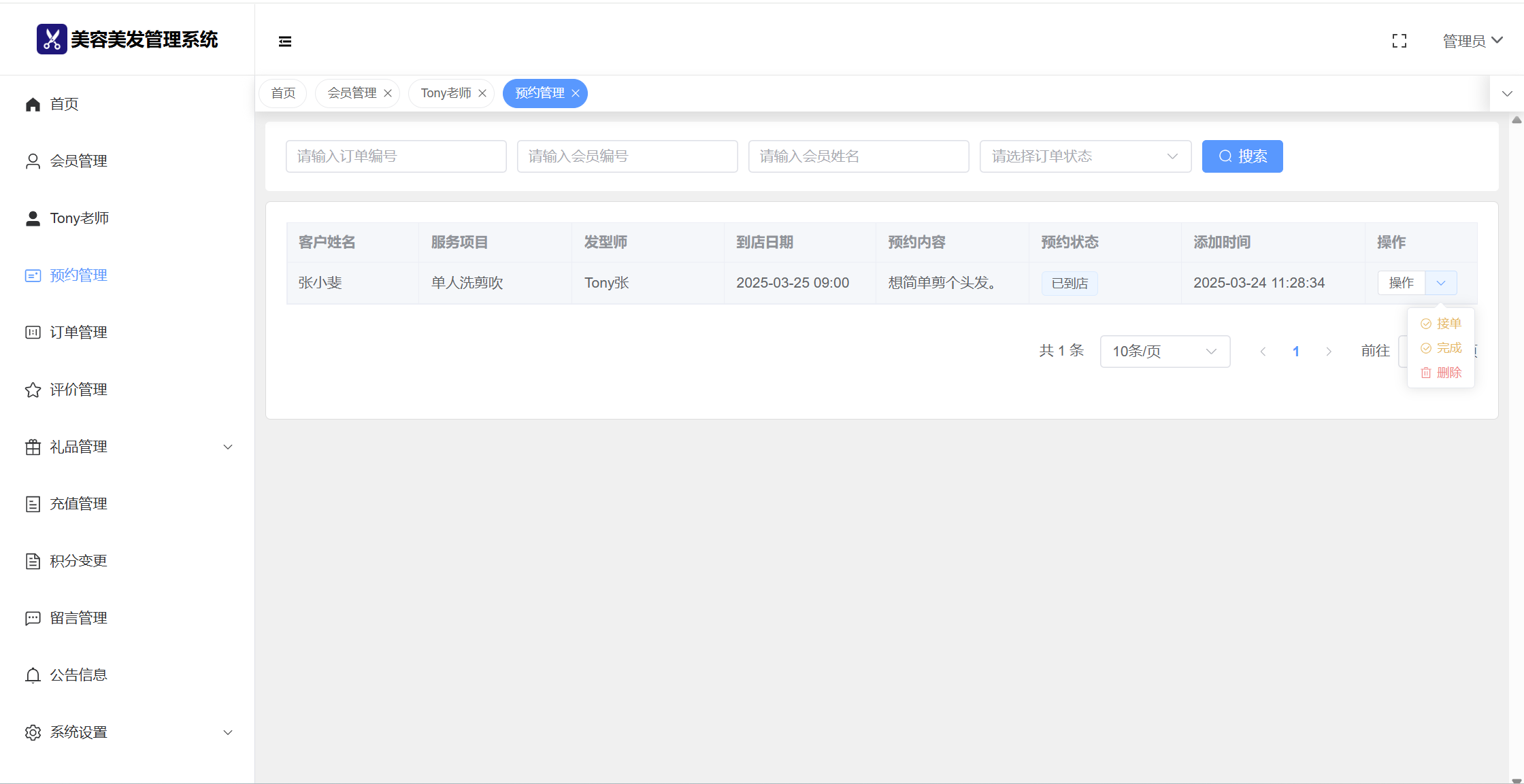Toggle fullscreen mode icon
The width and height of the screenshot is (1524, 784).
1399,41
